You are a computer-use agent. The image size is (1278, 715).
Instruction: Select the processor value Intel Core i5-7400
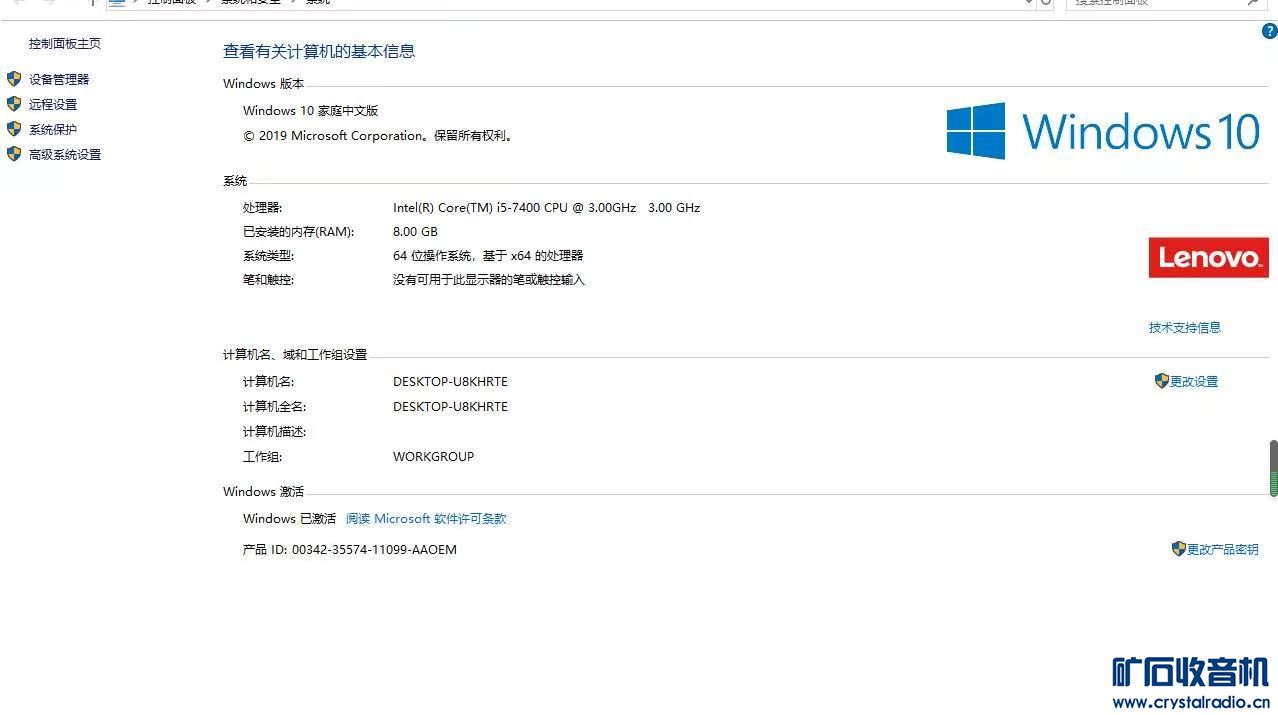547,208
